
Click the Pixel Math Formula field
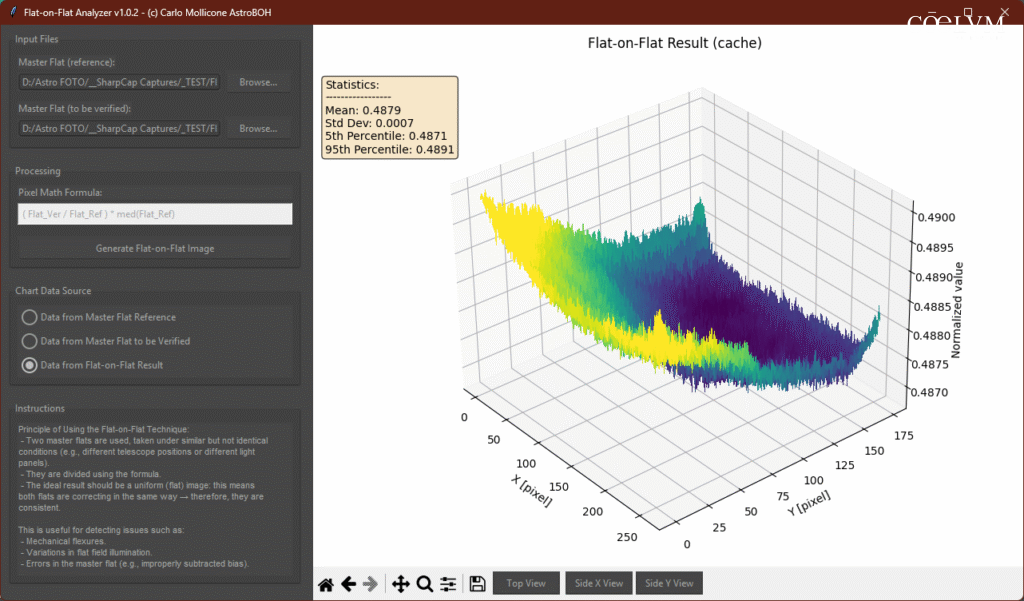(155, 214)
